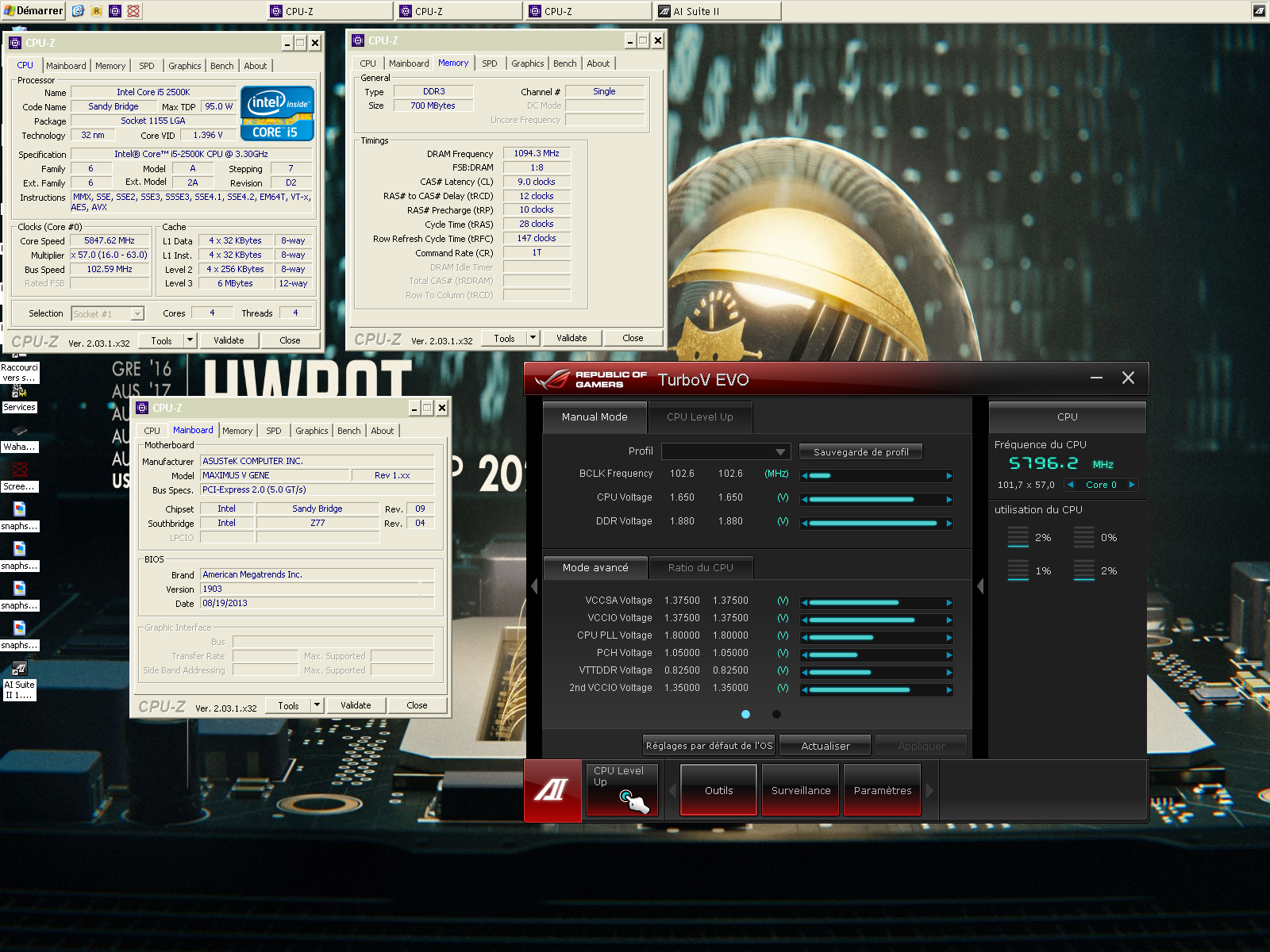
Task: Click Validate in CPU-Z Memory window
Action: [571, 338]
